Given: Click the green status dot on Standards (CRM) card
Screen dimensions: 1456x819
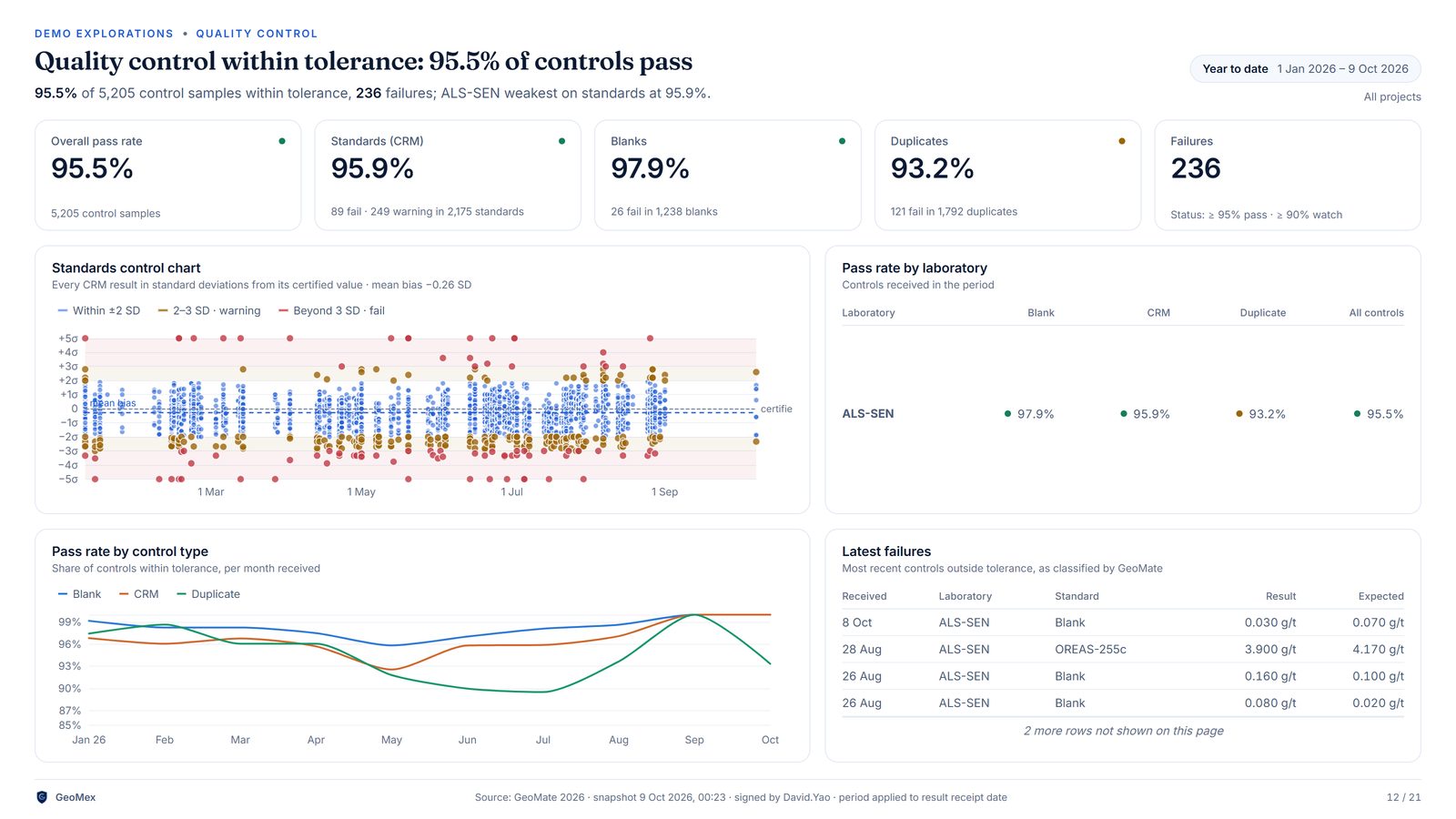Looking at the screenshot, I should (561, 141).
